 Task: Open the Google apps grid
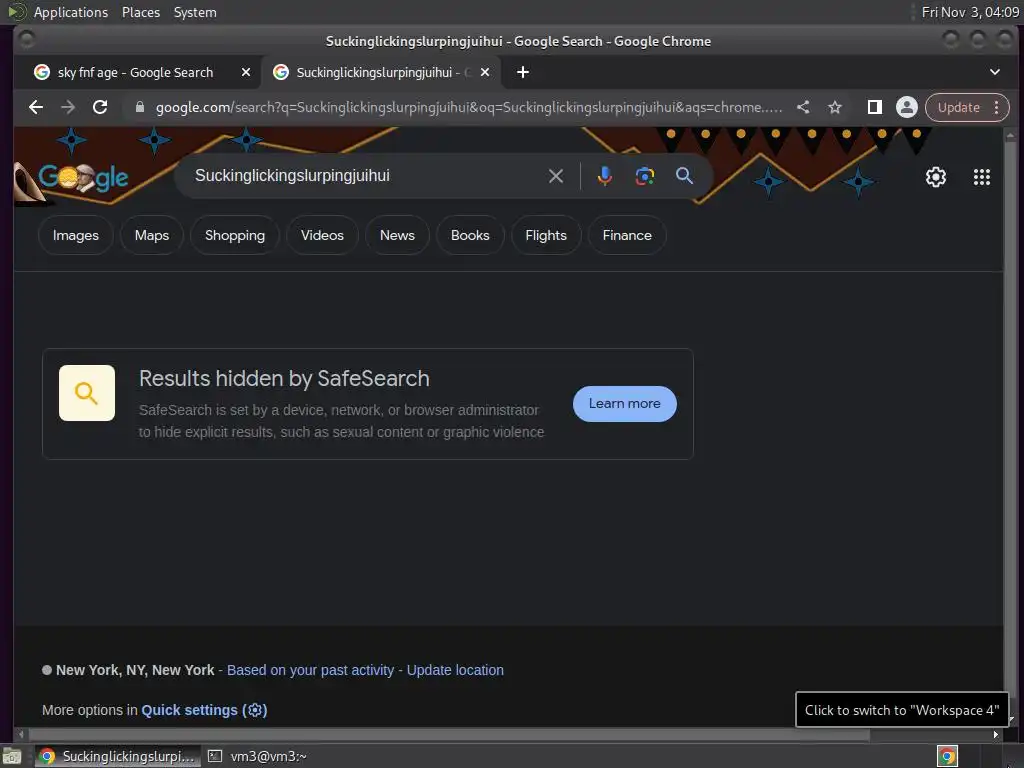pos(982,177)
